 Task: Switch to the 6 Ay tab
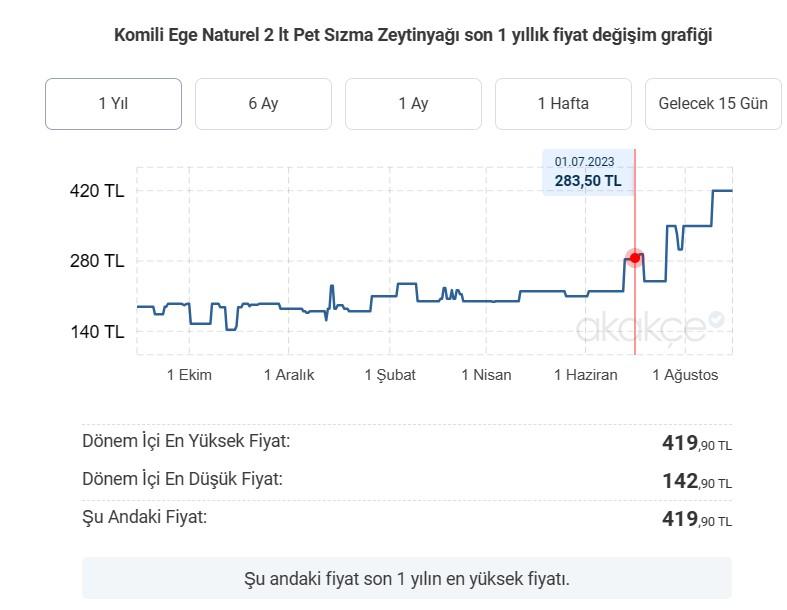[x=263, y=104]
